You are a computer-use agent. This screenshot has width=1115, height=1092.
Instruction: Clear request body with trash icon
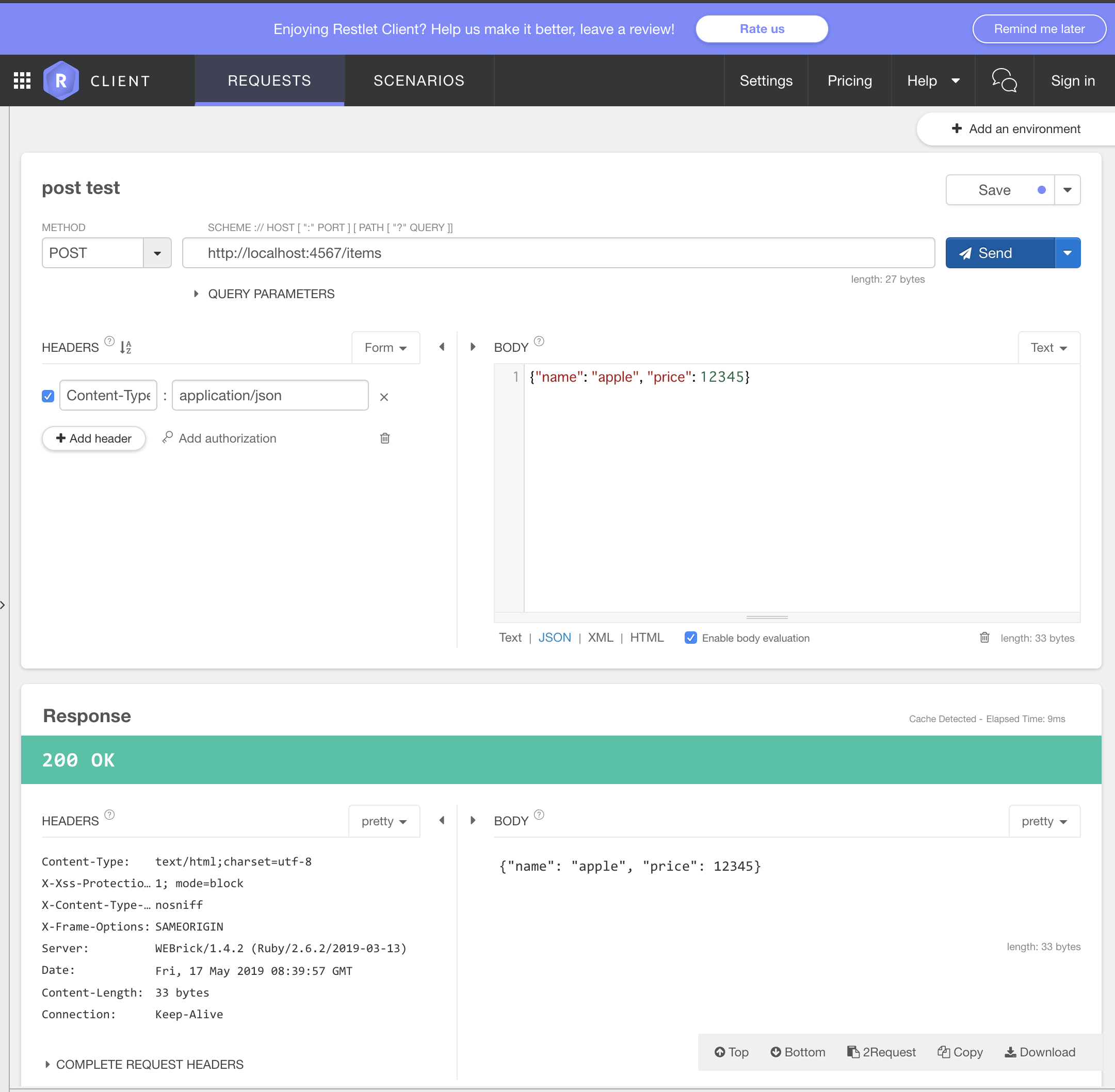(x=984, y=638)
